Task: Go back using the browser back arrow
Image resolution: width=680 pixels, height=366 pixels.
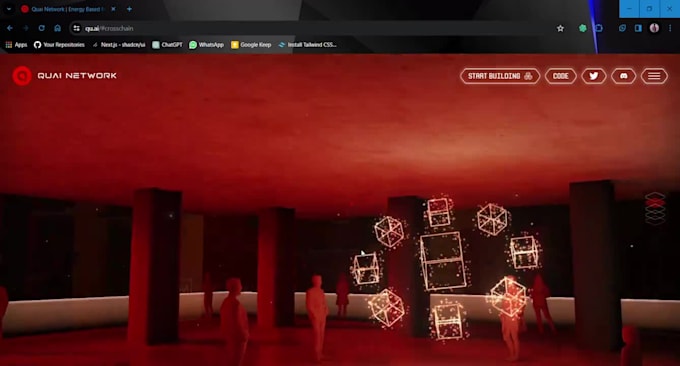Action: click(x=10, y=28)
